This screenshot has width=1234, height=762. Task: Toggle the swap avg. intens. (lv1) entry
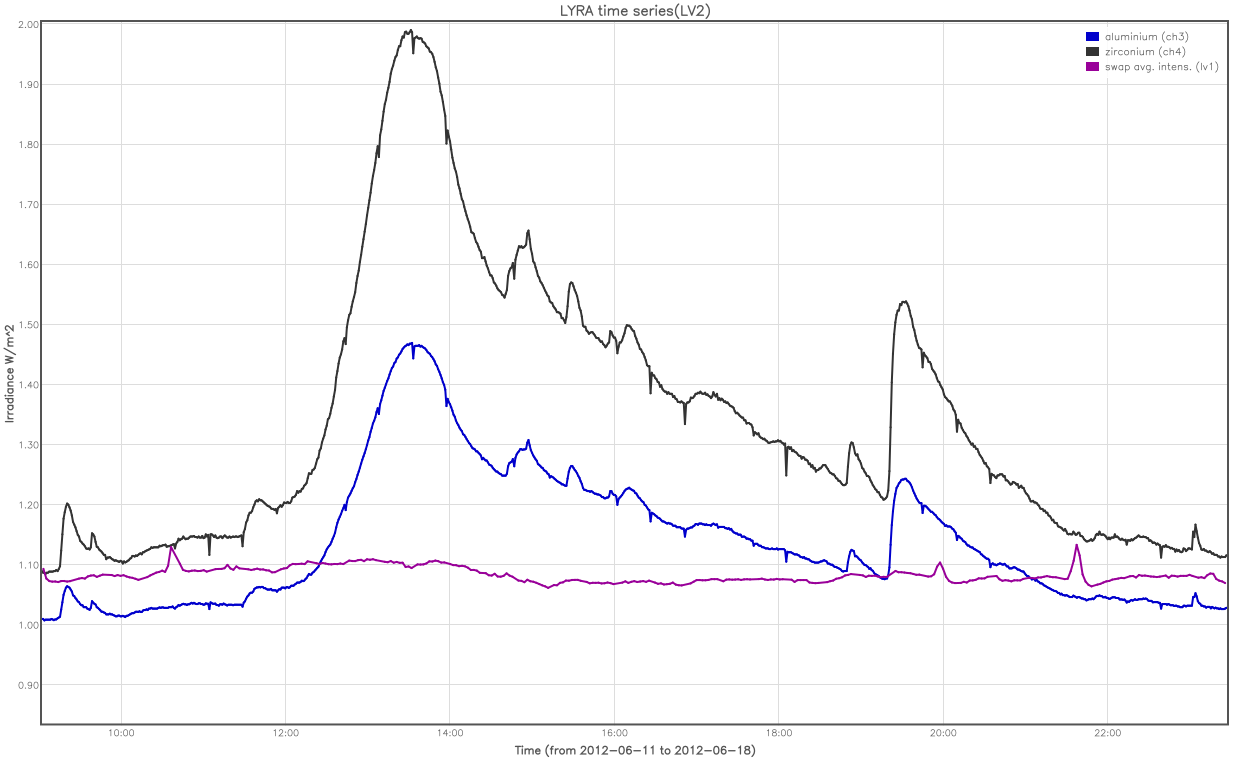(x=1151, y=66)
